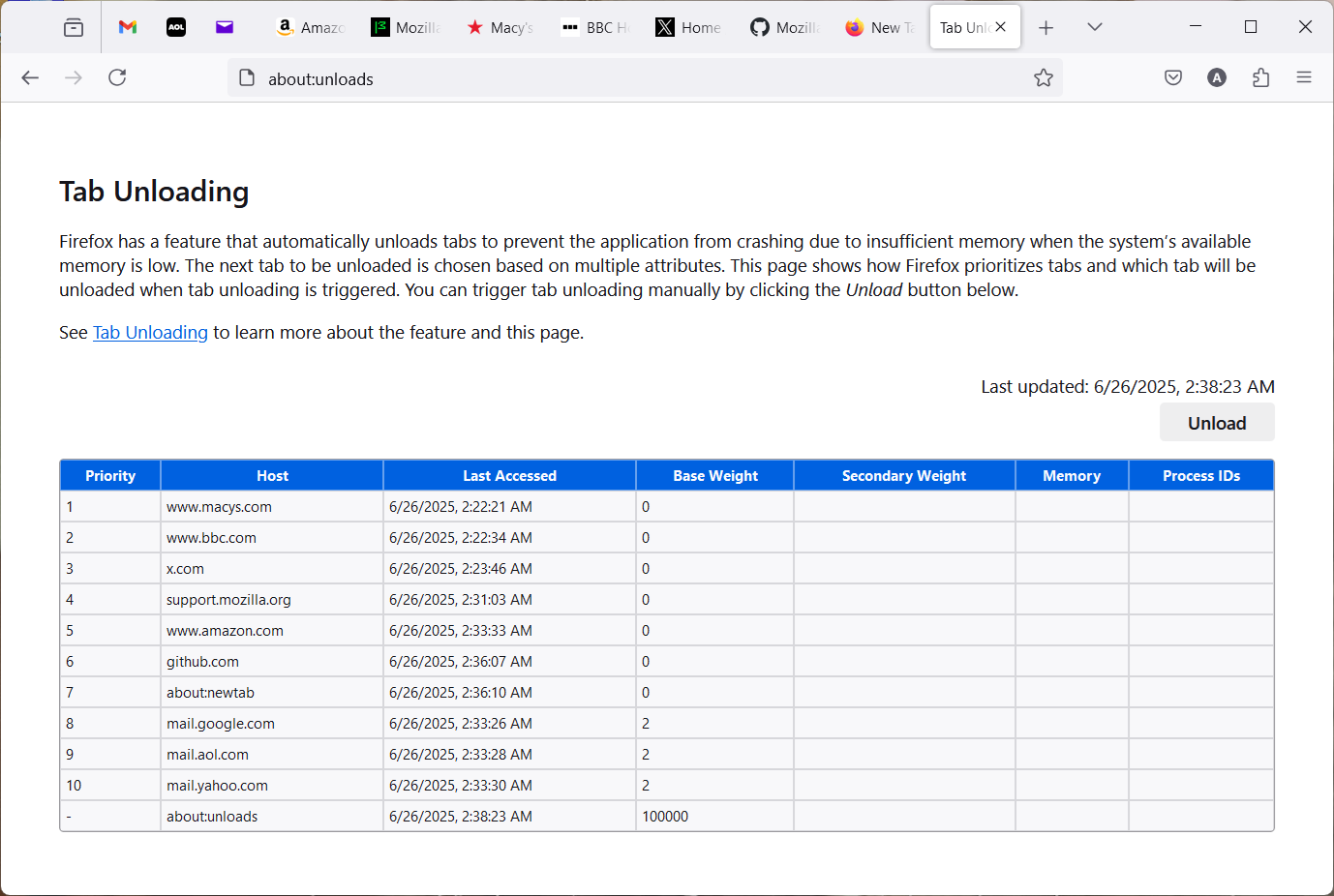
Task: Switch to the Gmail tab
Action: click(x=127, y=27)
